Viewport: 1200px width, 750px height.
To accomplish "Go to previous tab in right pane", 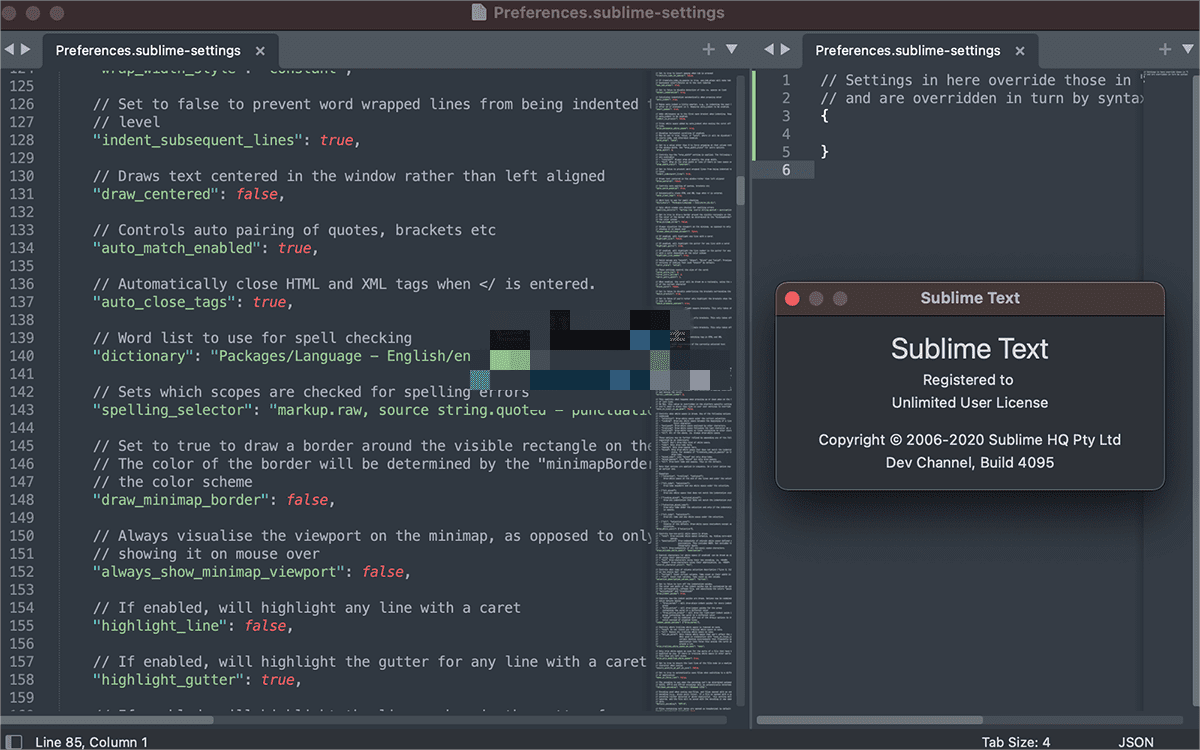I will pyautogui.click(x=768, y=49).
